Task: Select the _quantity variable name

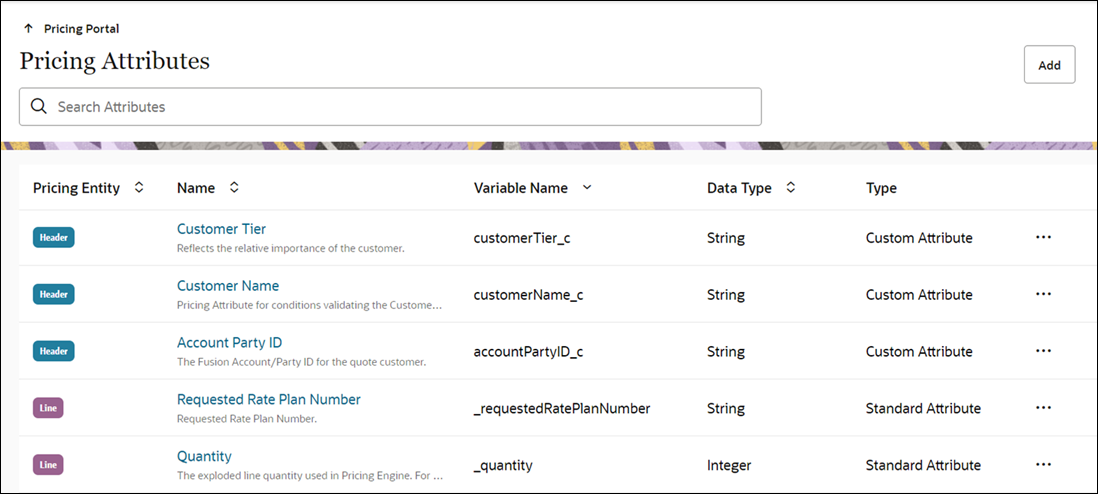Action: (x=503, y=465)
